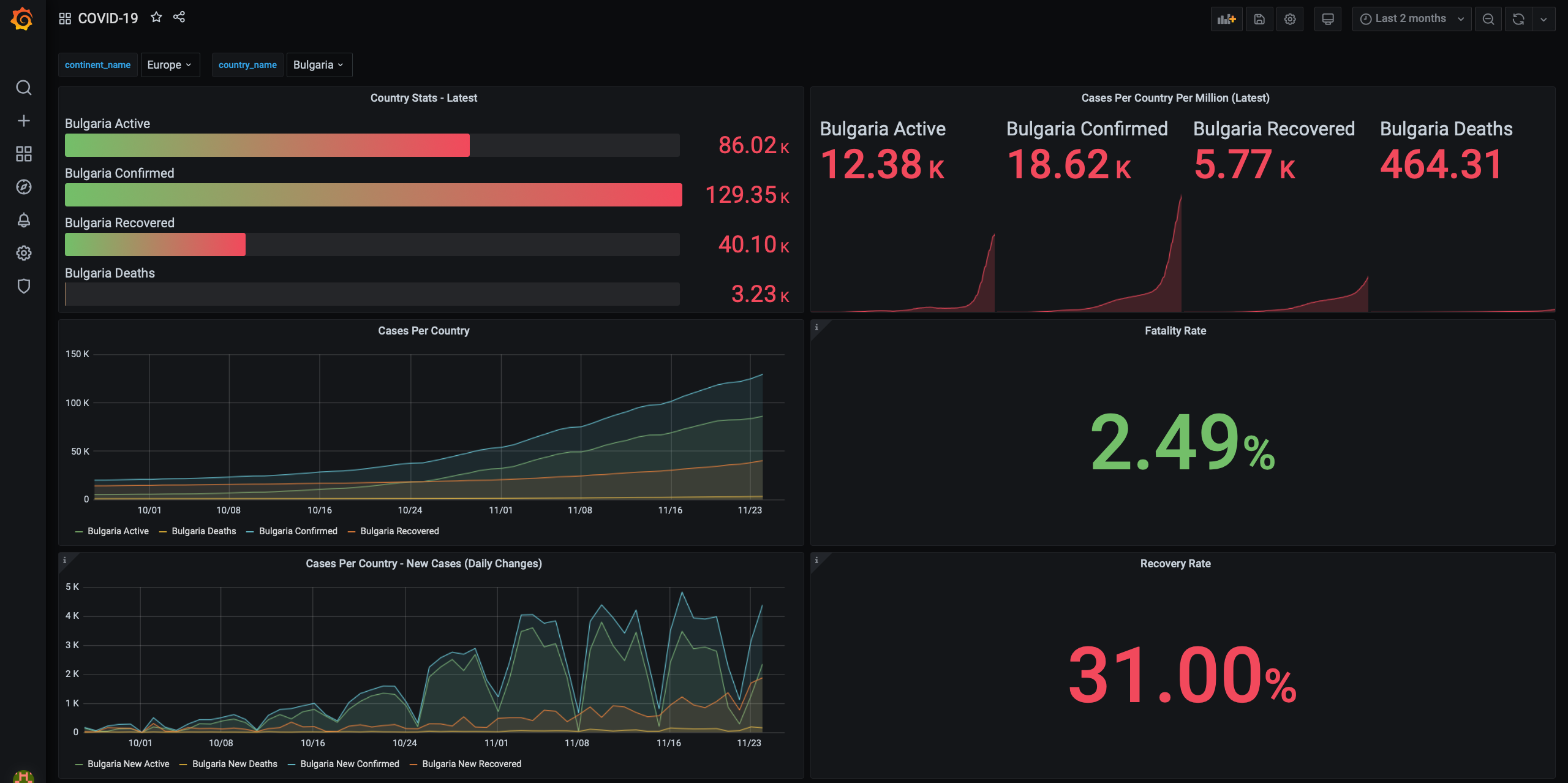
Task: Click the Save dashboard icon
Action: coord(1259,19)
